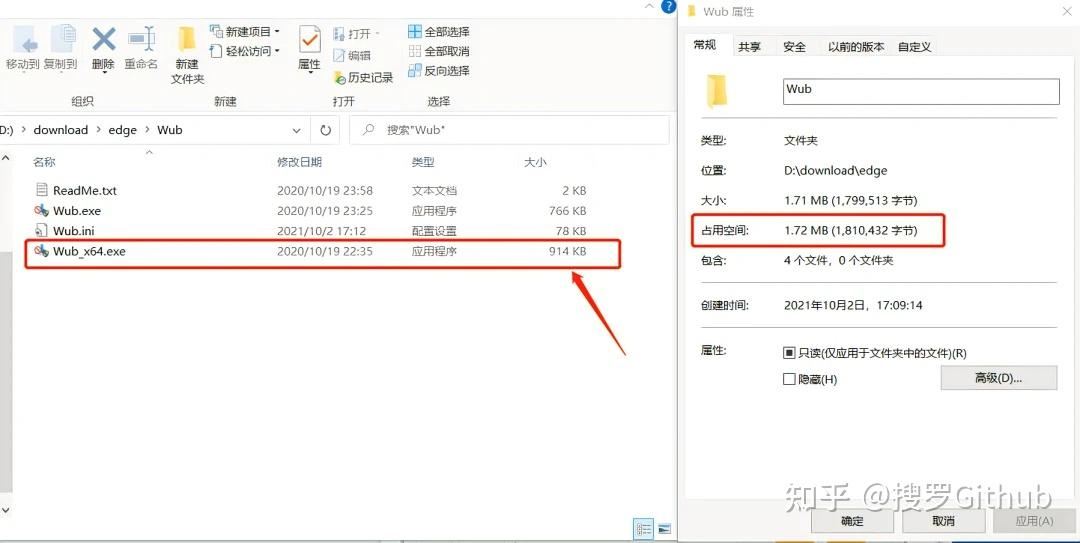Expand the Delete dropdown arrow
The height and width of the screenshot is (543, 1080).
tap(103, 71)
